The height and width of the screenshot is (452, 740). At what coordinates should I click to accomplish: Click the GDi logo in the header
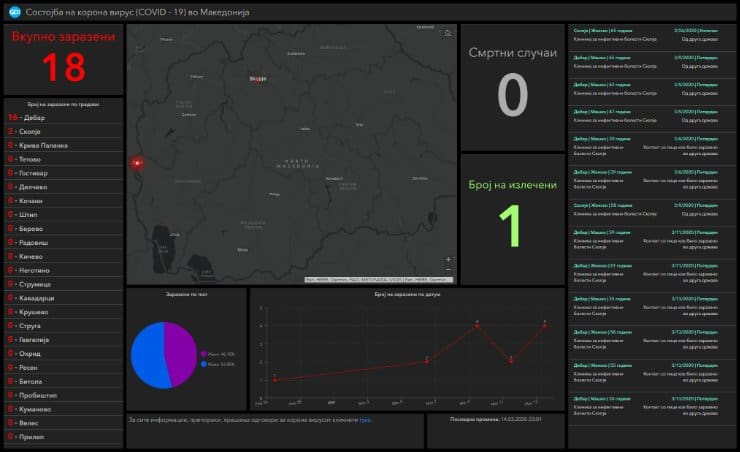[14, 11]
